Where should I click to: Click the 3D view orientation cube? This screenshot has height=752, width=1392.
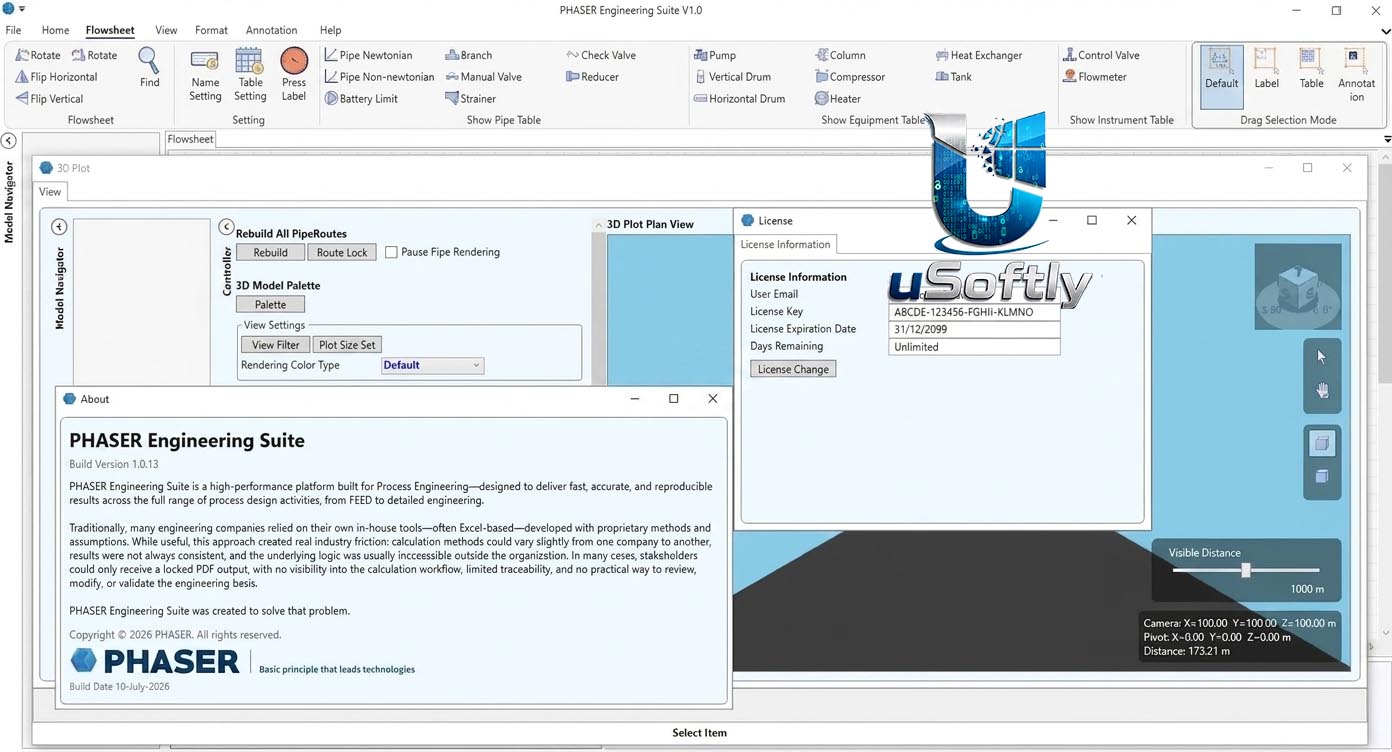[x=1298, y=288]
